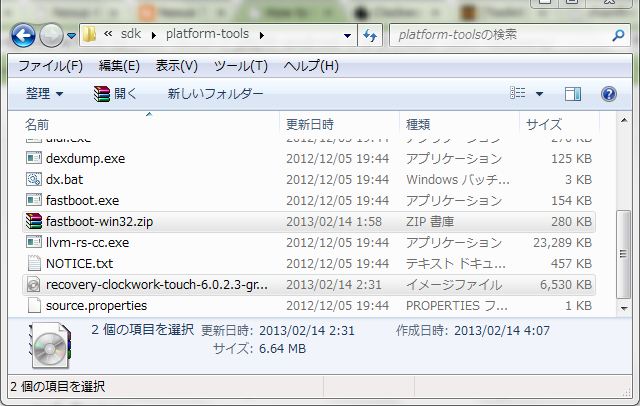640x406 pixels.
Task: Expand the hidden path chevron «
Action: 108,34
